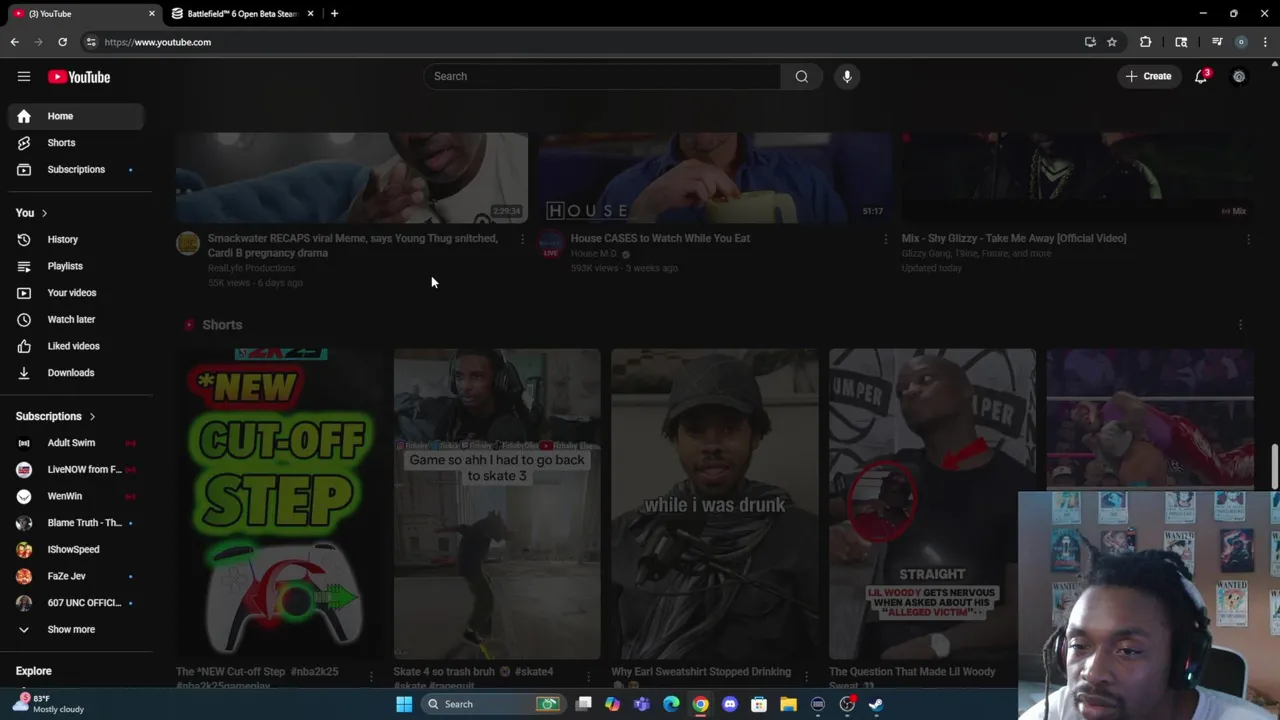
Task: Open Chrome three-dot menu
Action: [1265, 42]
